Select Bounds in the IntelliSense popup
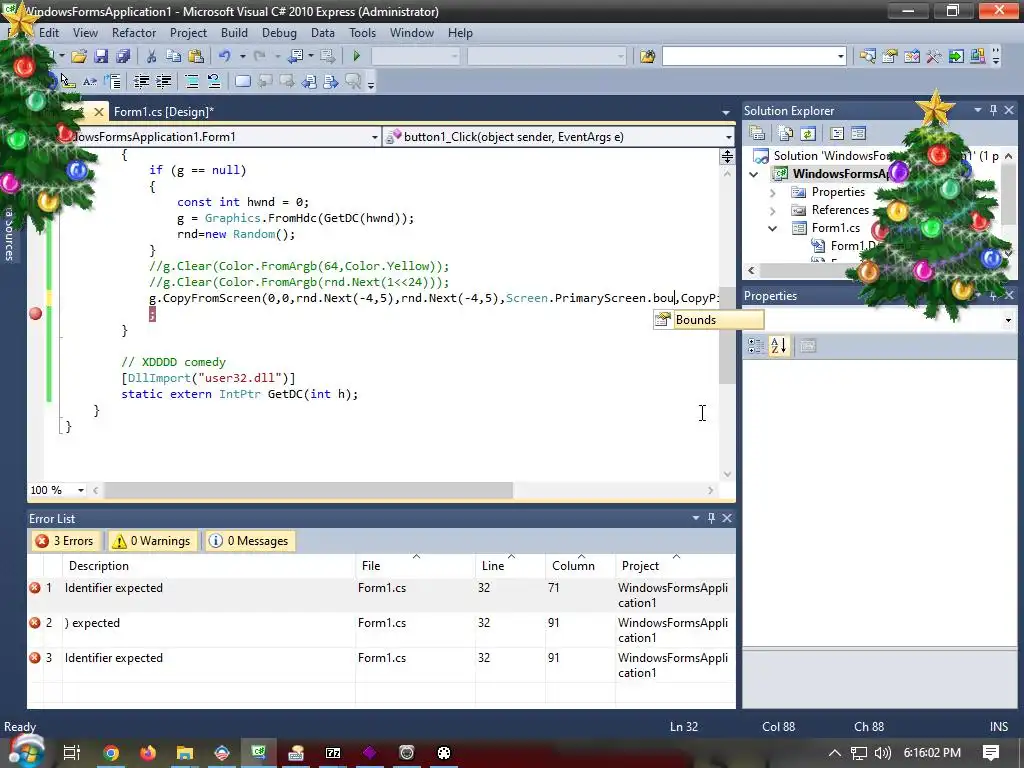1024x768 pixels. point(709,319)
